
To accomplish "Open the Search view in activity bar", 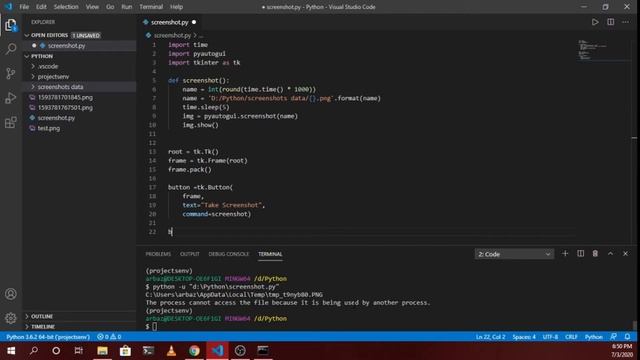I will (x=11, y=49).
